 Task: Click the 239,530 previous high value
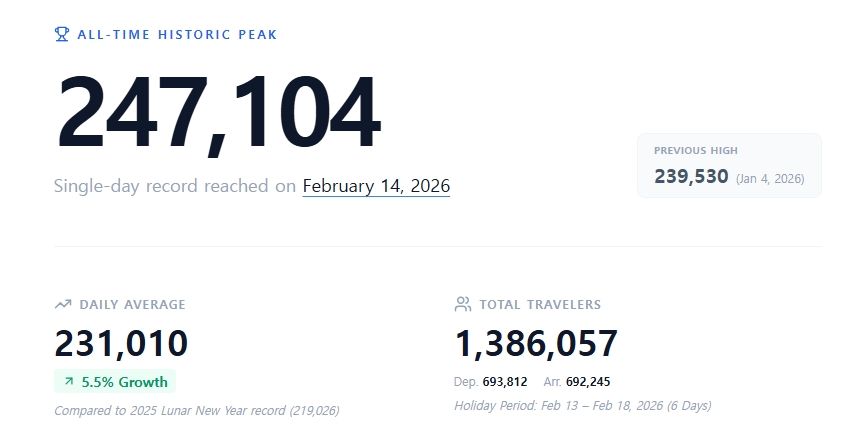click(x=691, y=177)
